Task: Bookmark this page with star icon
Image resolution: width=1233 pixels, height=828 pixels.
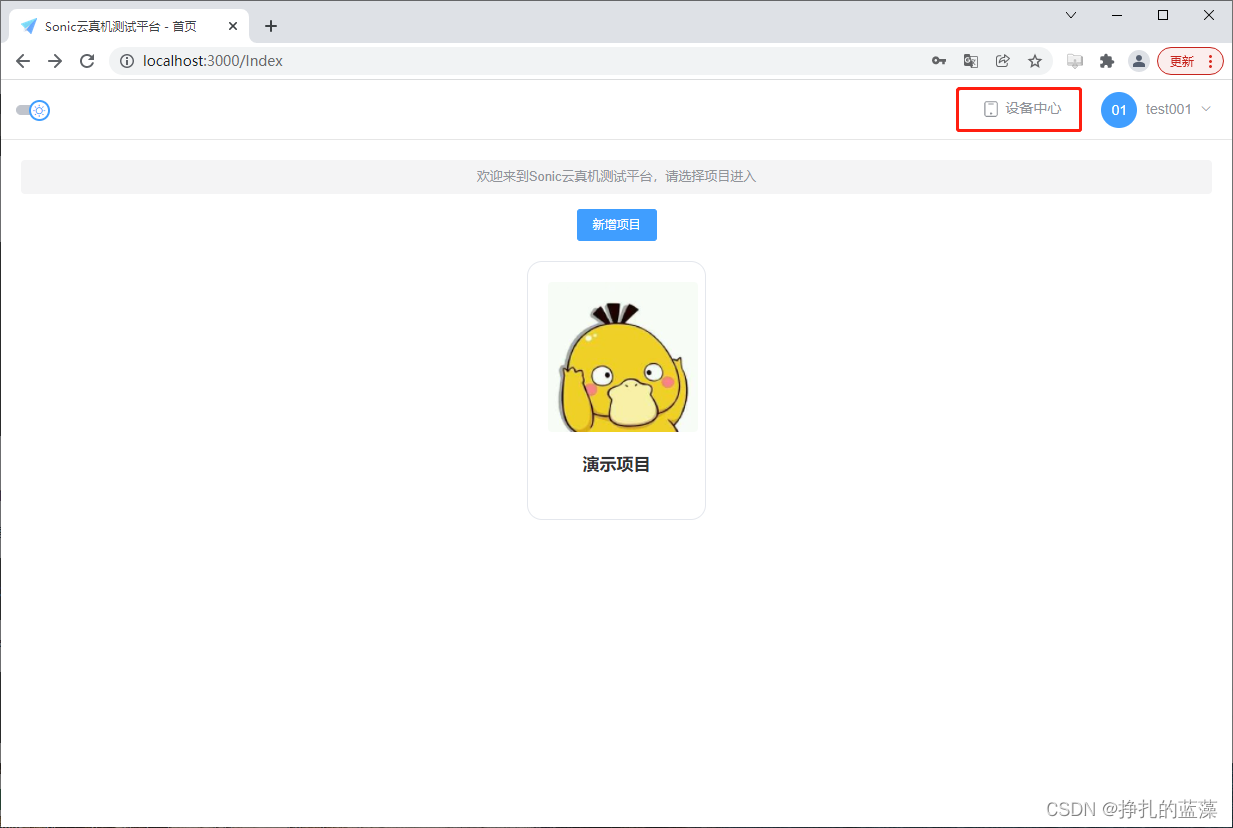Action: pos(1035,61)
